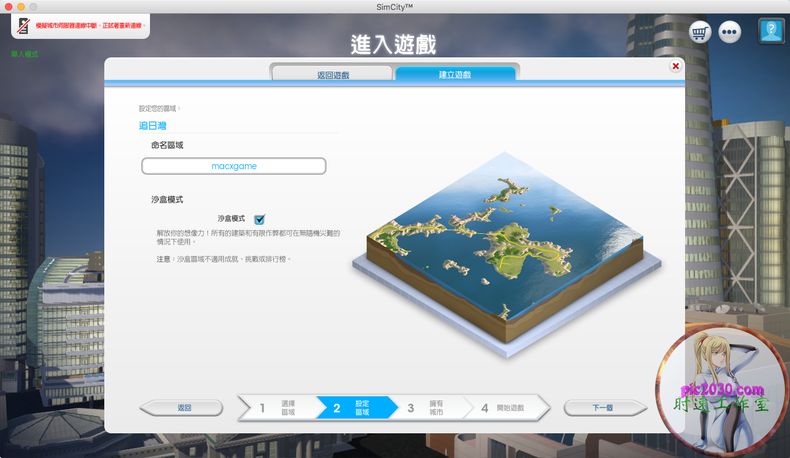Switch to the 返回遊戲 tab
790x458 pixels.
pyautogui.click(x=333, y=75)
